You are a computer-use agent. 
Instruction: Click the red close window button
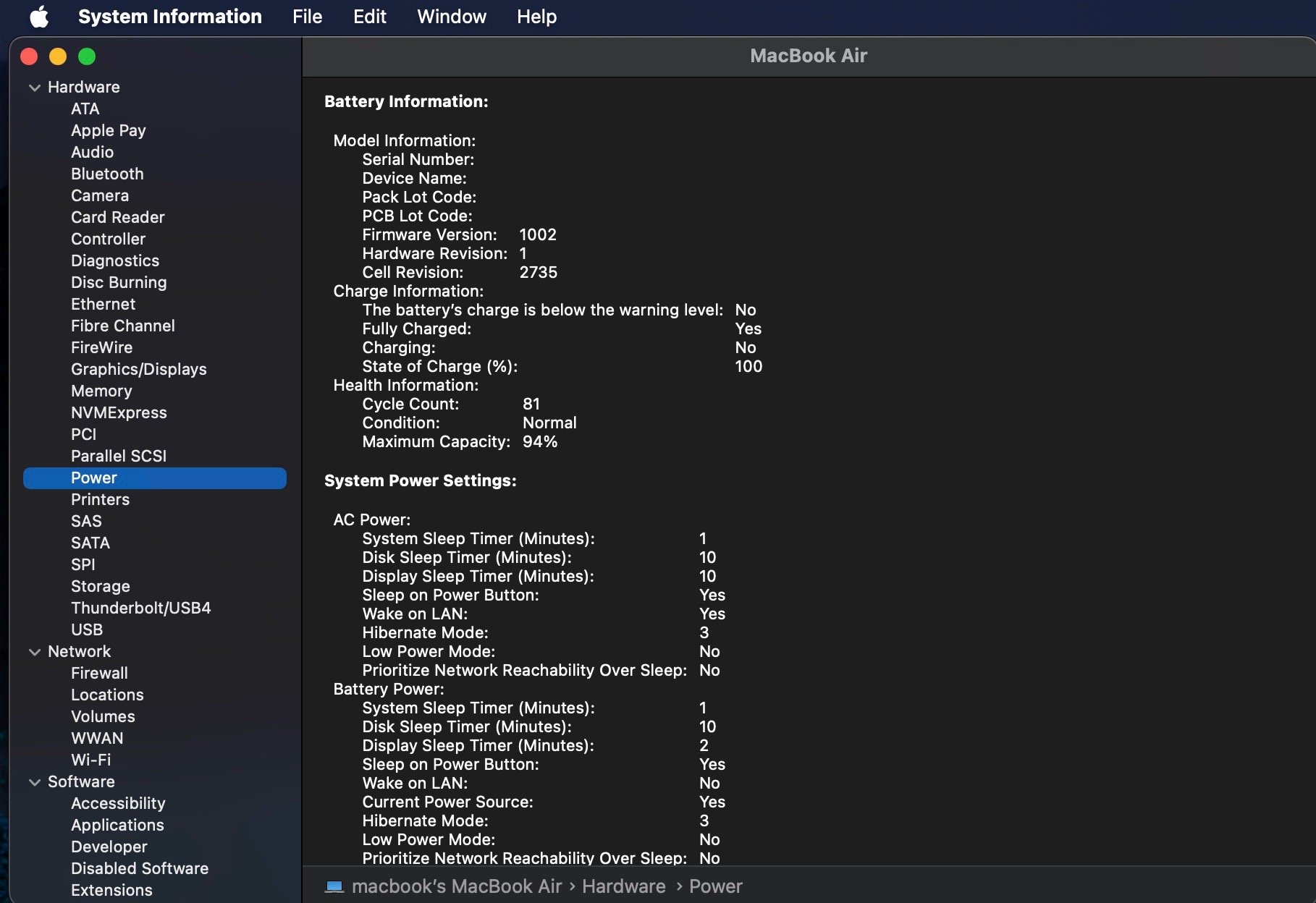click(x=29, y=56)
